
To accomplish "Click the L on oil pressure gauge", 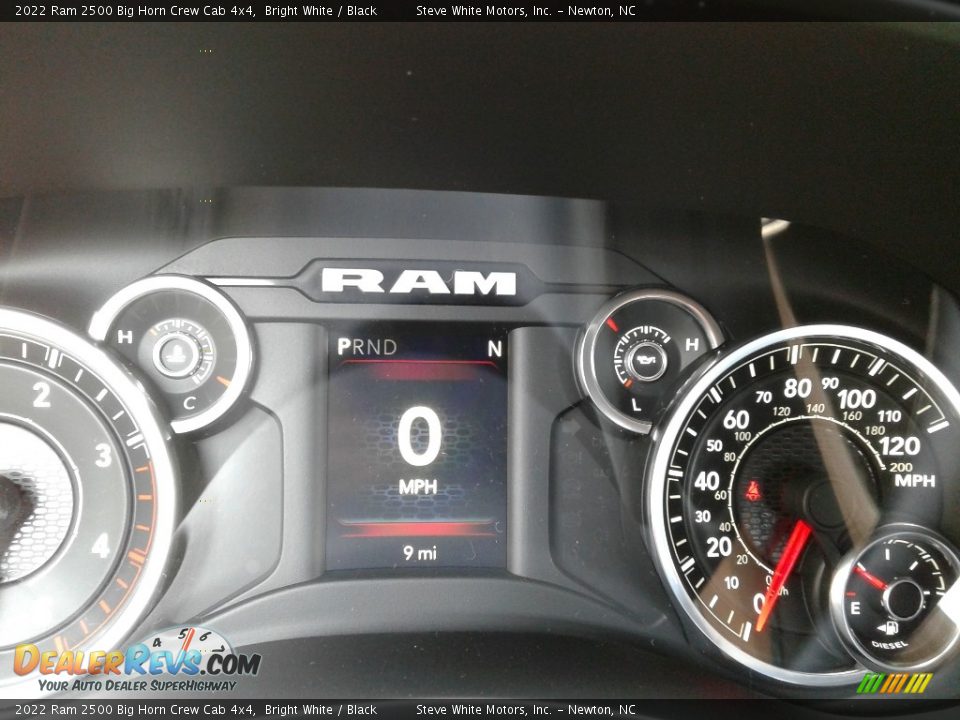I will (636, 404).
